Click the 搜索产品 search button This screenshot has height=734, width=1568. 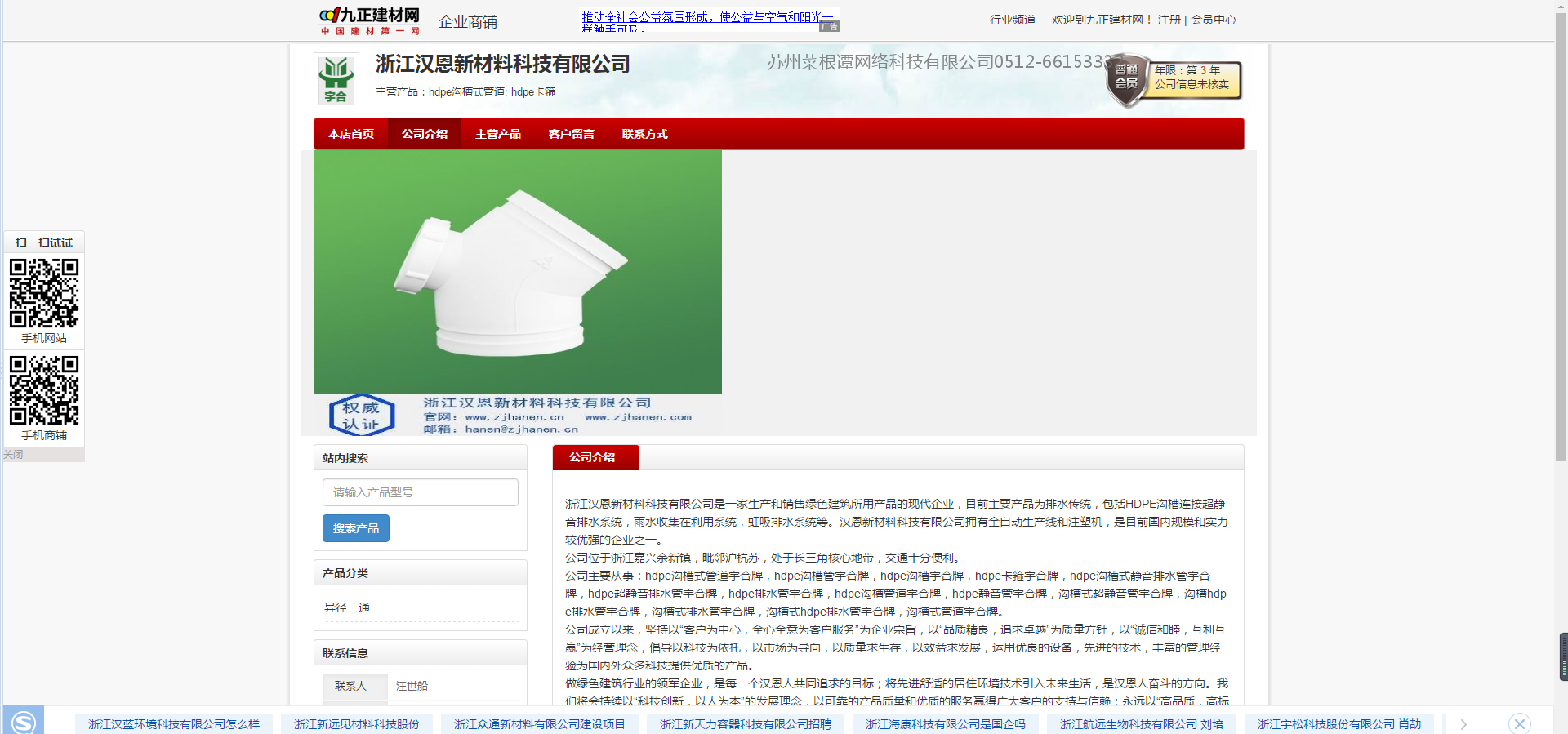pos(356,528)
